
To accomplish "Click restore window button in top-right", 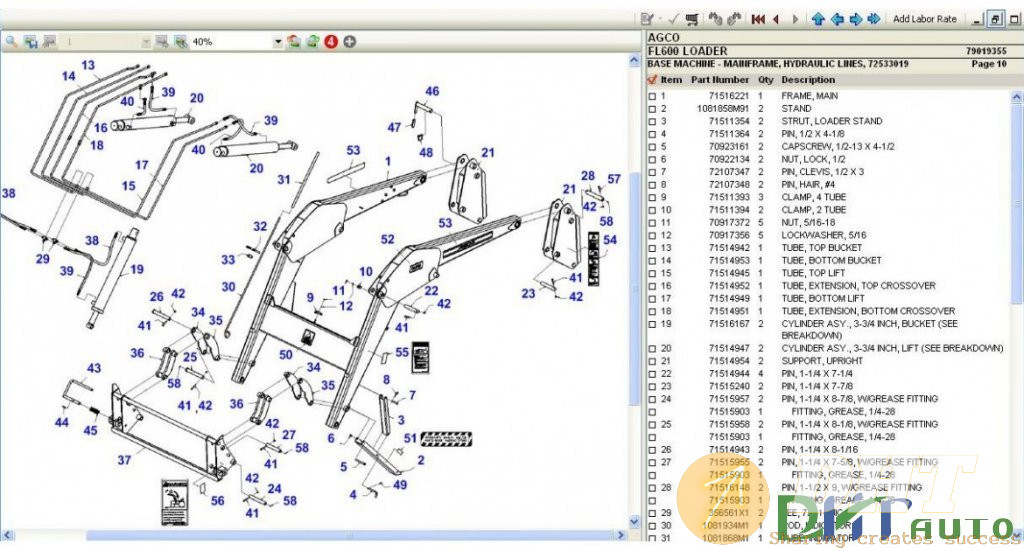I will click(x=995, y=19).
